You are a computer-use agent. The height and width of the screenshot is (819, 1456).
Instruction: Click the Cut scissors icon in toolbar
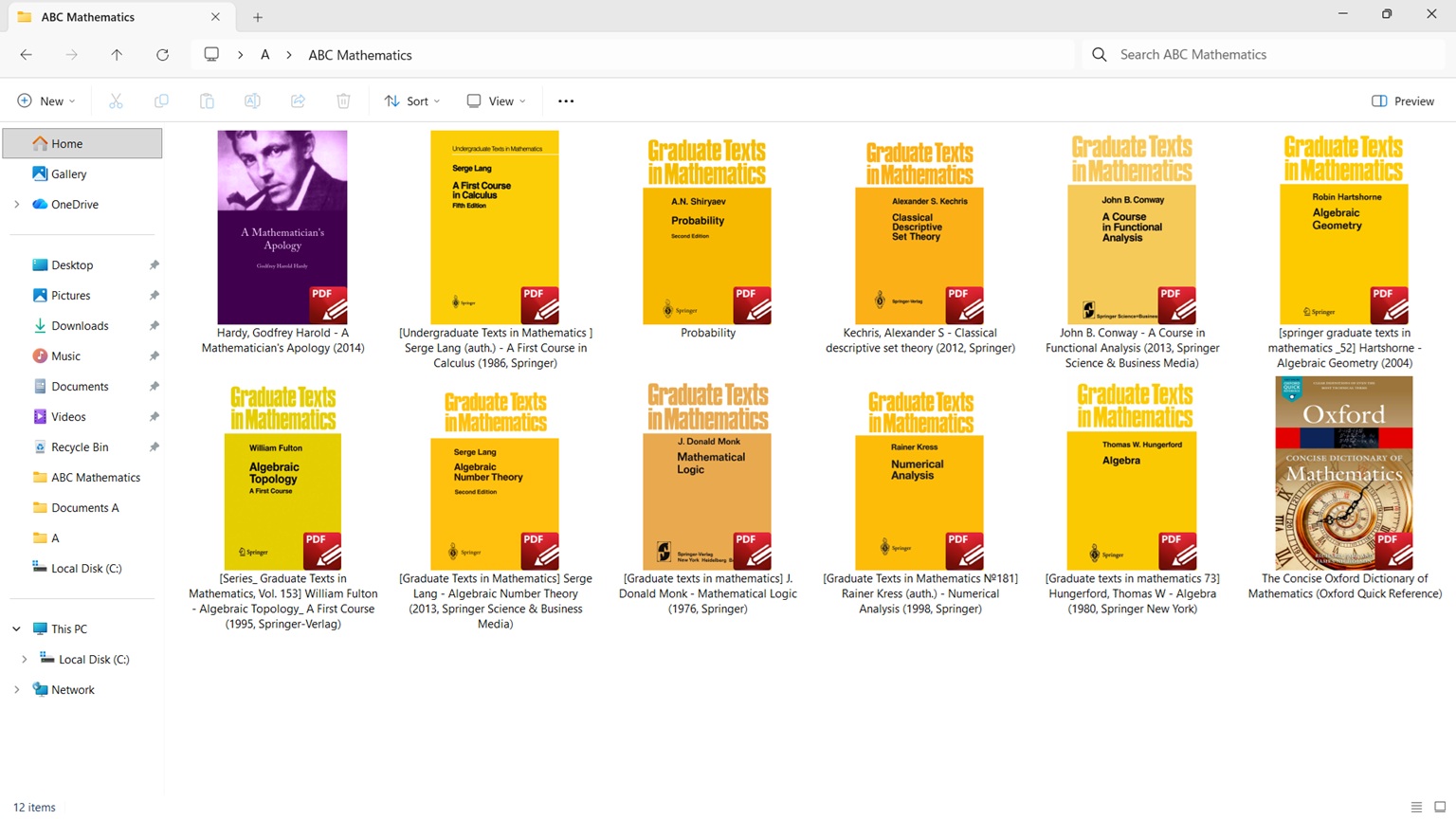tap(116, 101)
